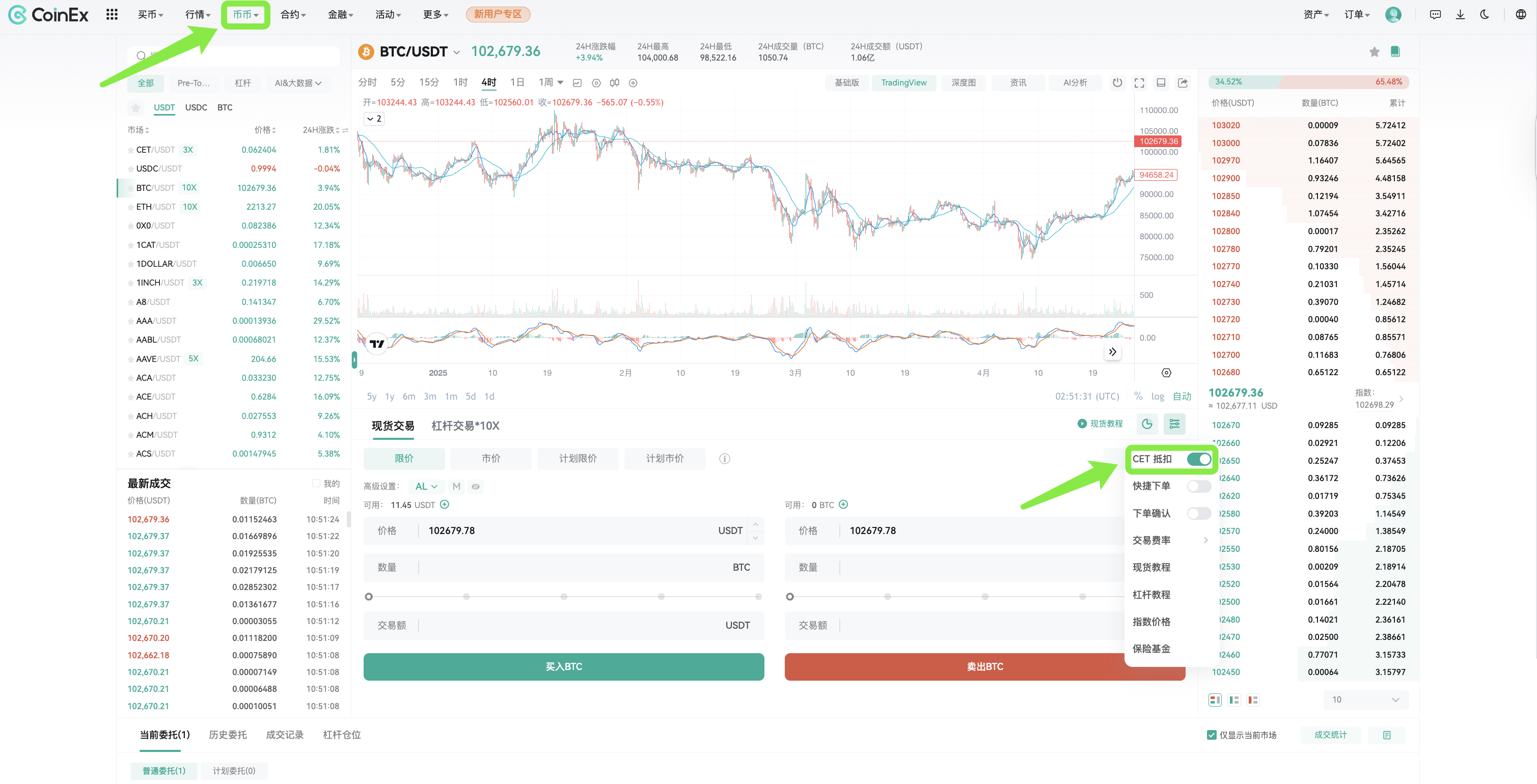Image resolution: width=1537 pixels, height=784 pixels.
Task: Show sell-only order book layout icon
Action: click(x=1253, y=700)
